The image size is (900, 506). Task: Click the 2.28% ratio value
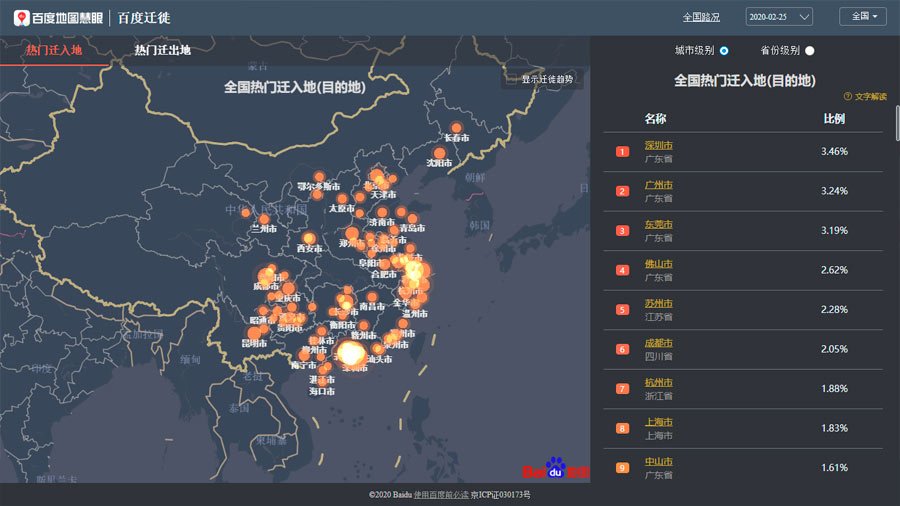(834, 310)
